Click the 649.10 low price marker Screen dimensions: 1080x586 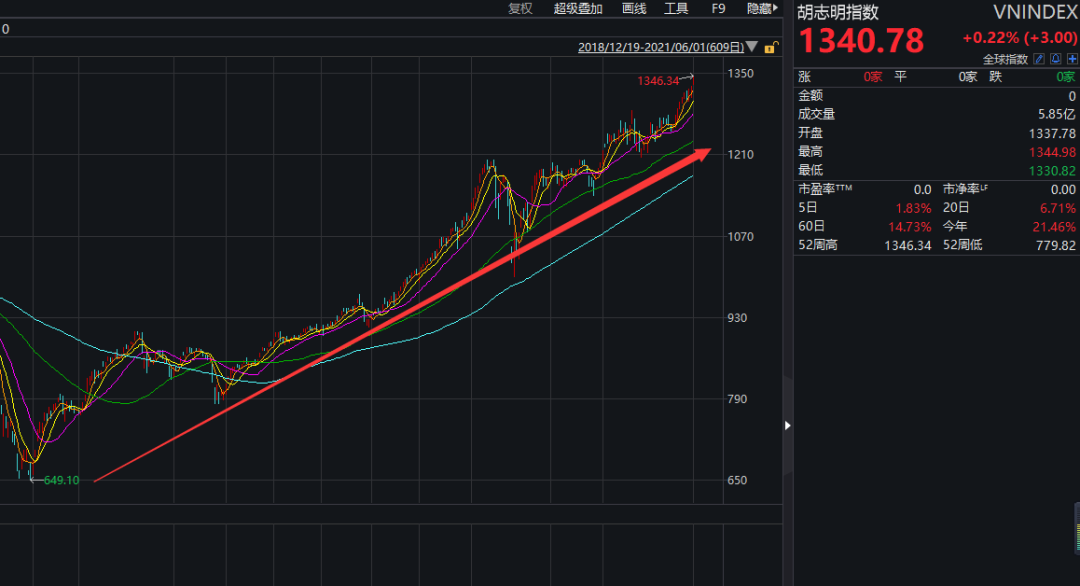tap(61, 480)
